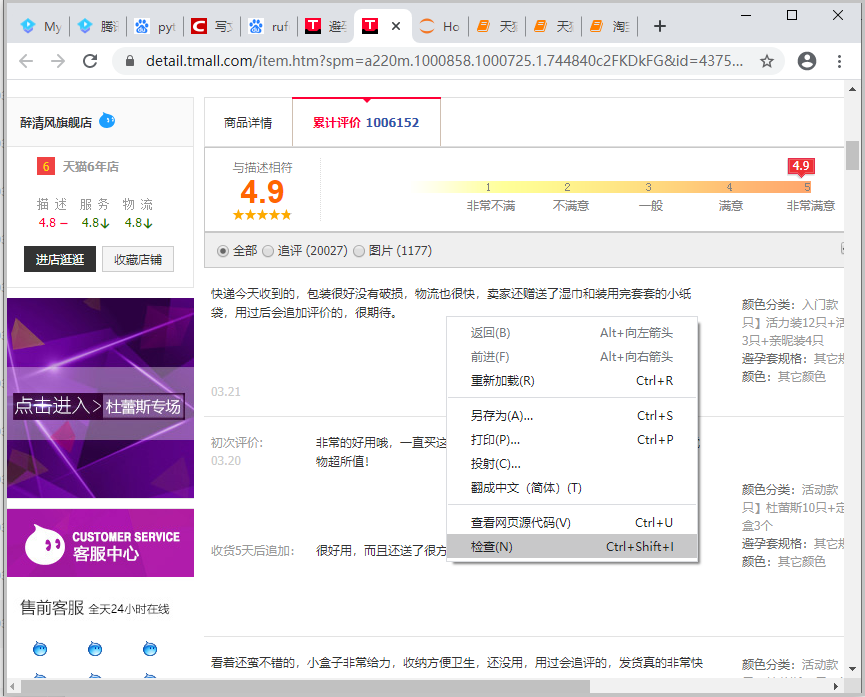Viewport: 865px width, 697px height.
Task: Click the vertical scrollbar thumb
Action: (852, 156)
